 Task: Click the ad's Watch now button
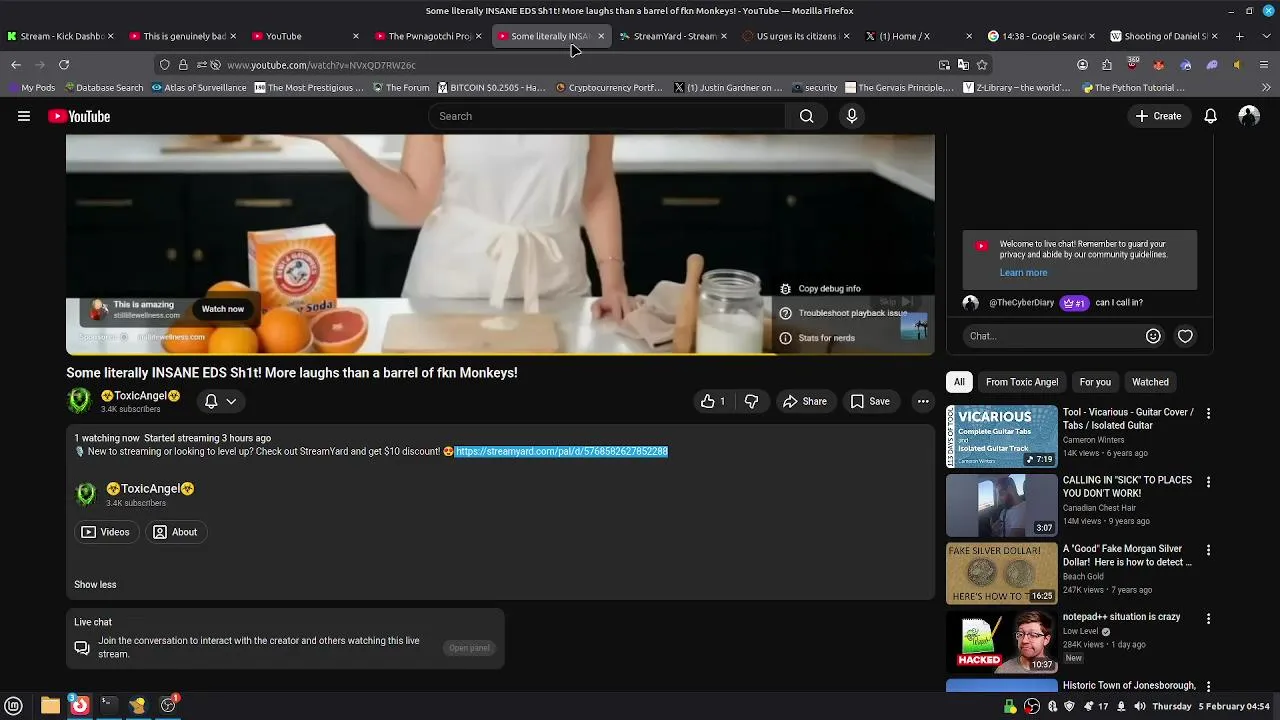tap(223, 309)
